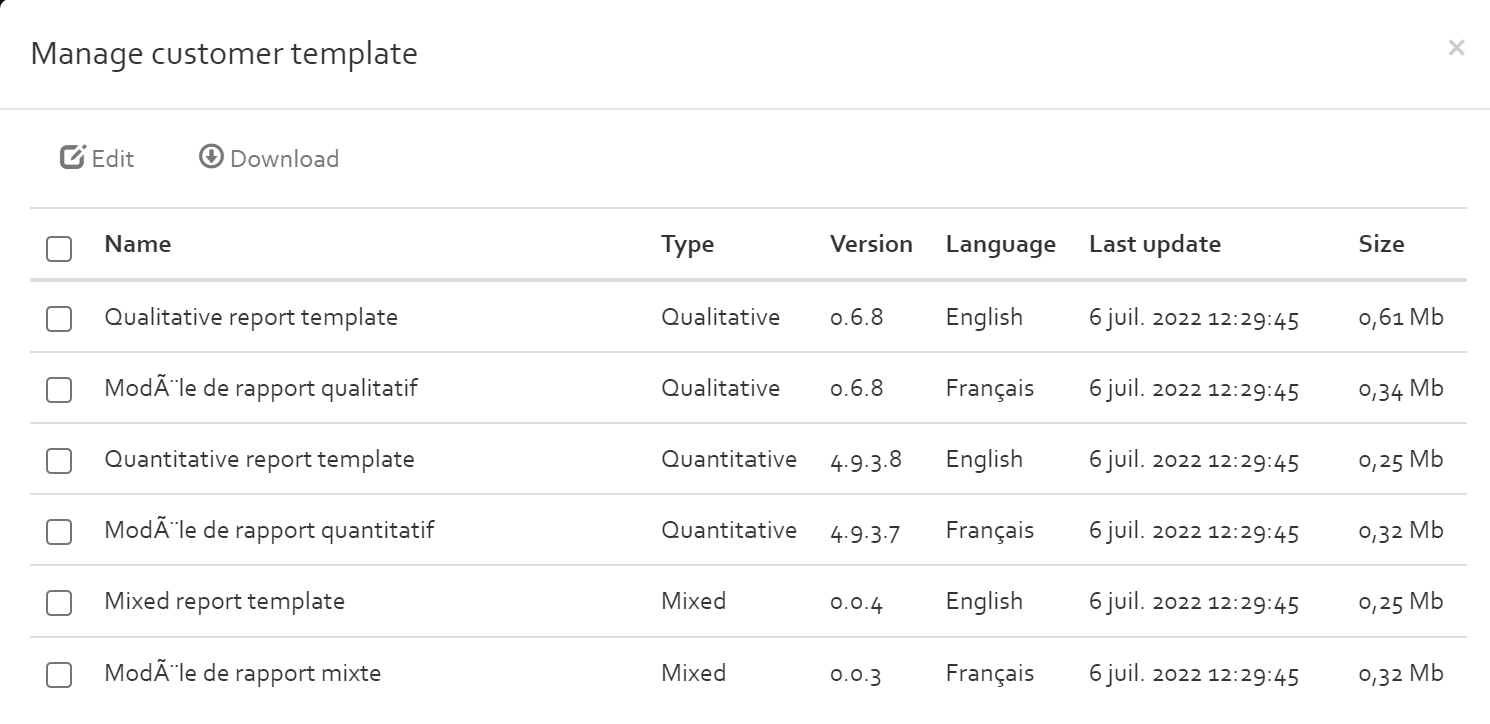The height and width of the screenshot is (724, 1490).
Task: Tick the Mixed report template checkbox
Action: tap(59, 603)
